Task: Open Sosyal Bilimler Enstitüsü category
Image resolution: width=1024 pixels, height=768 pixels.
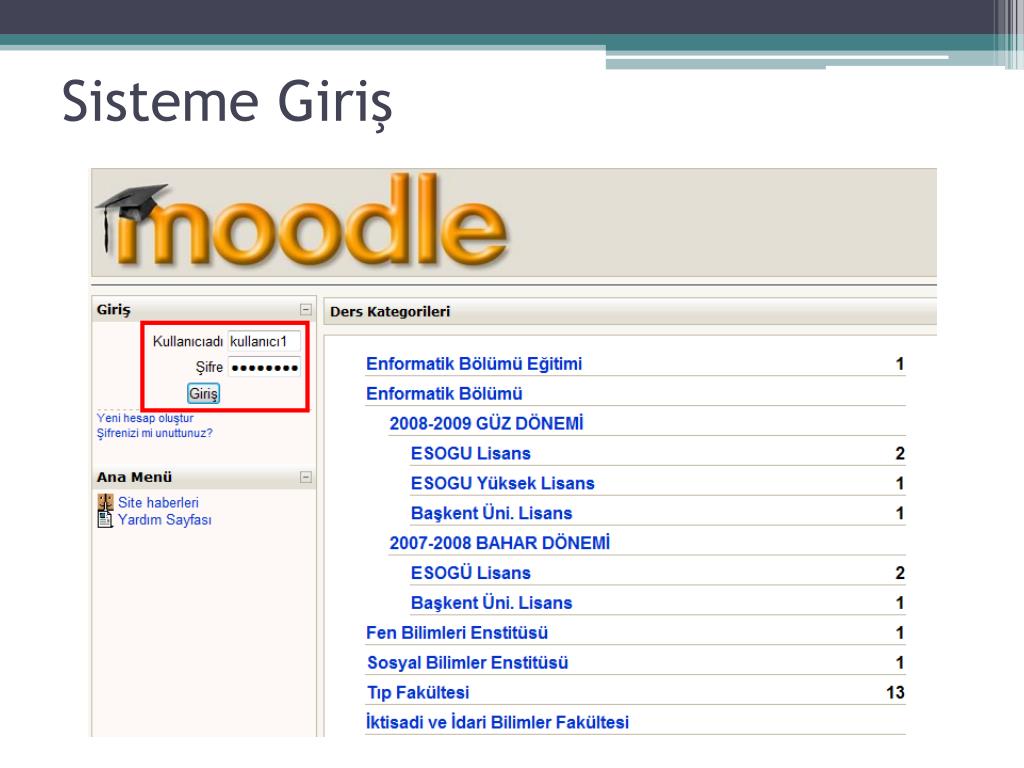Action: pyautogui.click(x=468, y=663)
